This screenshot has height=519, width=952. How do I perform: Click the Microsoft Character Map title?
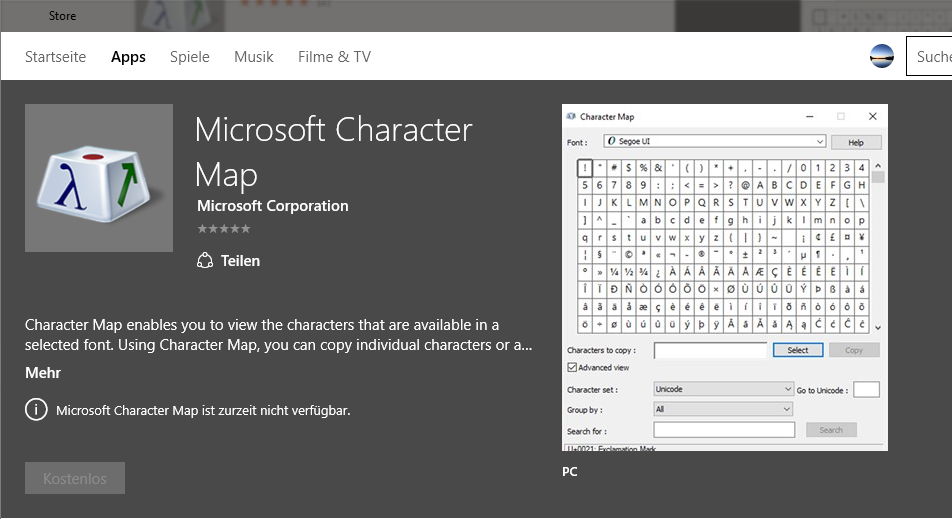click(x=333, y=152)
